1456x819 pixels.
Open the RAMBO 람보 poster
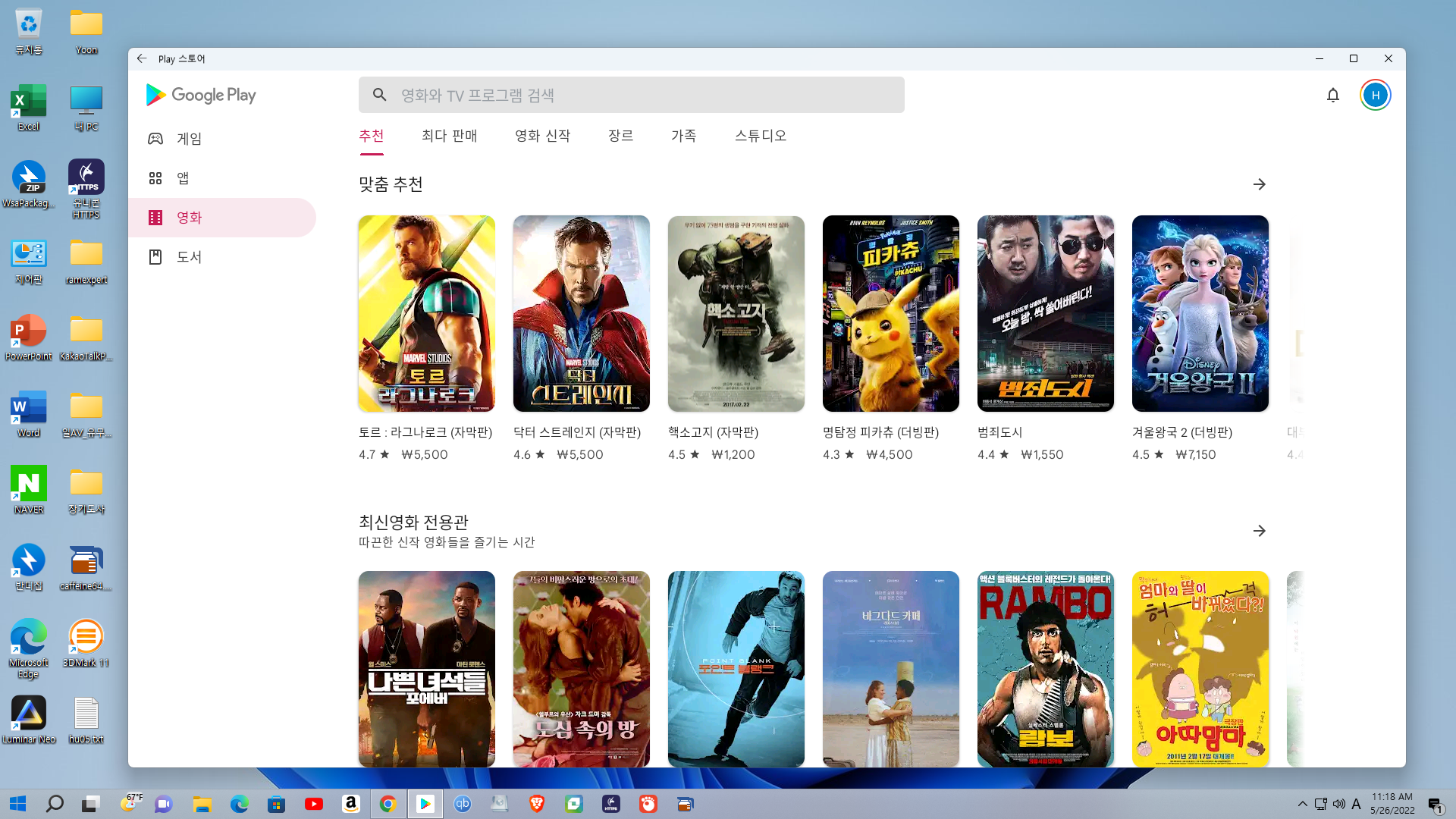click(1046, 669)
